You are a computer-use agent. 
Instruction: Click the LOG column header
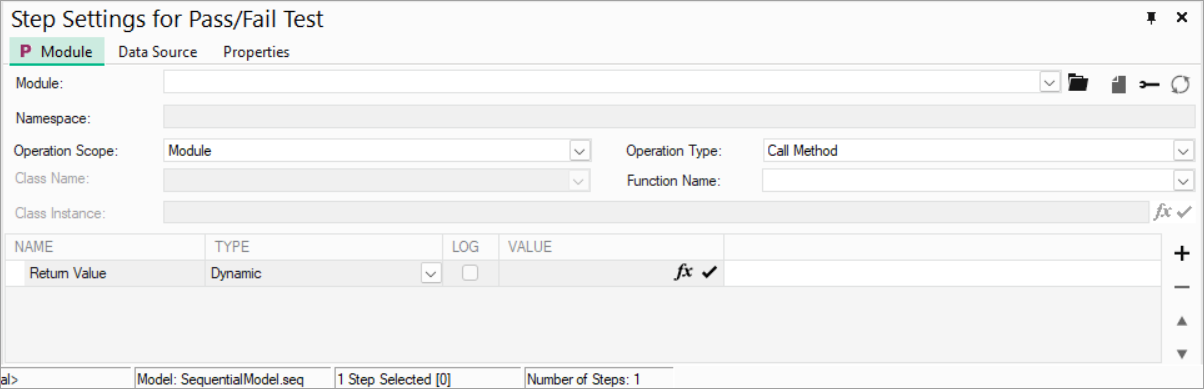click(x=470, y=246)
